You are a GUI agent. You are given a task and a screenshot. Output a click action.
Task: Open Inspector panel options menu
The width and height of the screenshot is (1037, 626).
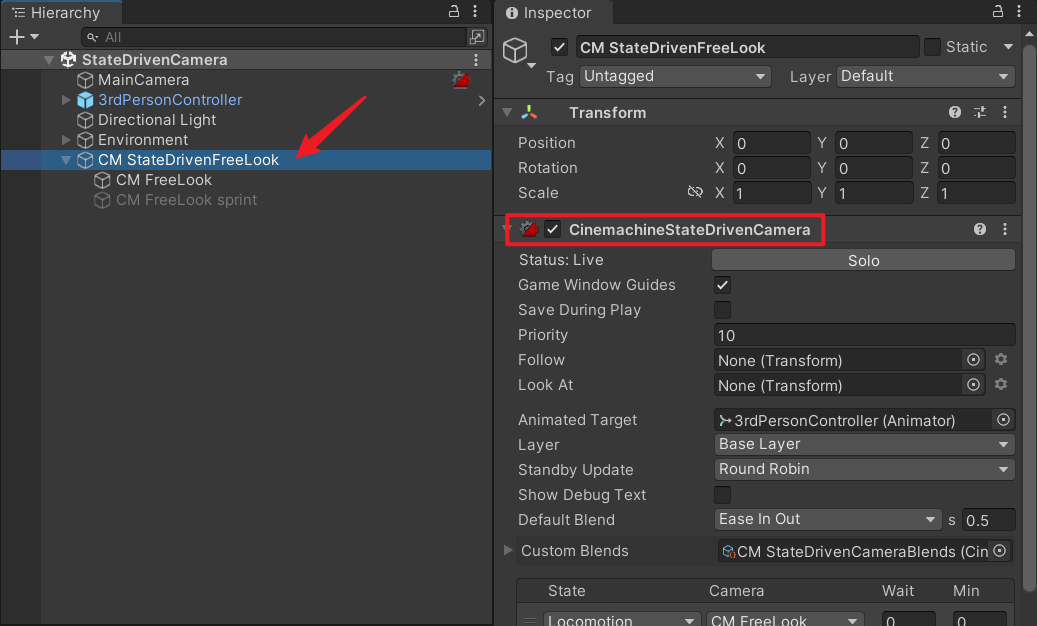(x=1019, y=11)
